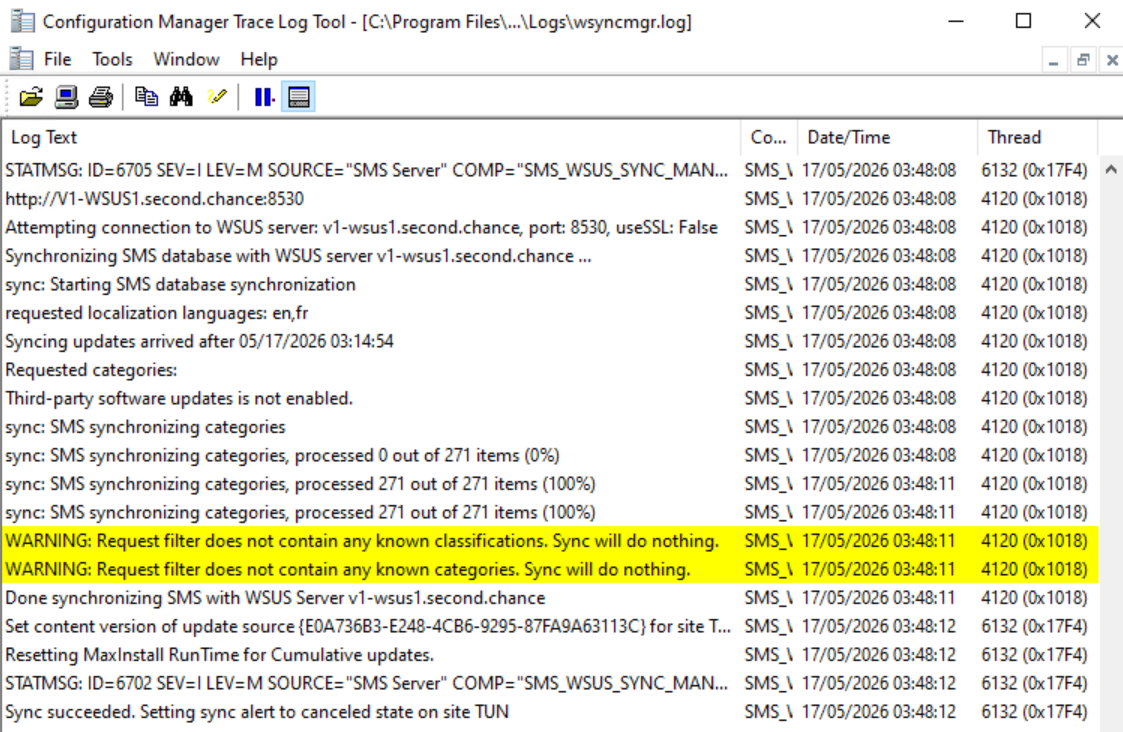Select 'requested localization languages: en,fr' row
The height and width of the screenshot is (732, 1123).
click(549, 313)
